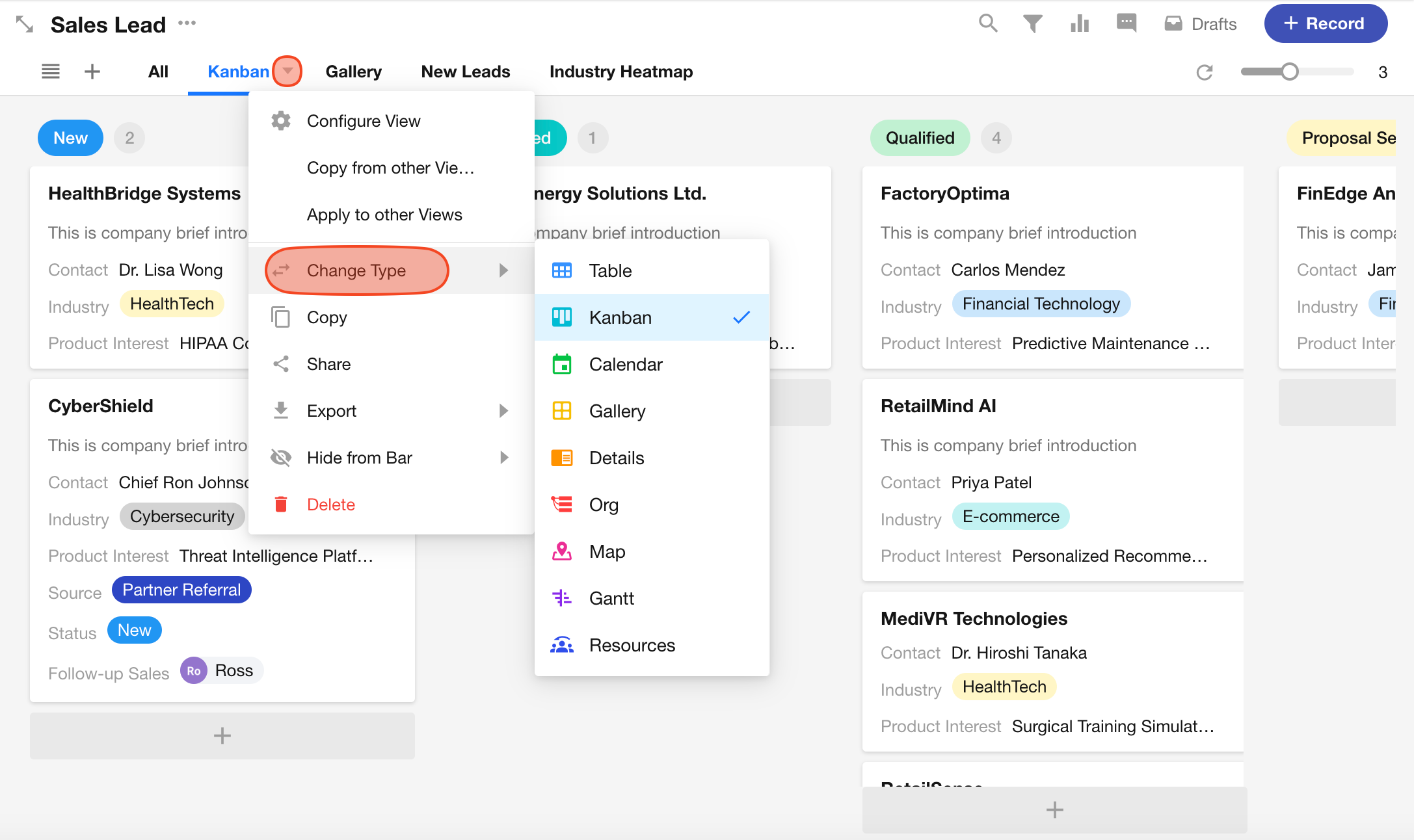The image size is (1414, 840).
Task: Open the view list hamburger icon
Action: click(x=51, y=72)
